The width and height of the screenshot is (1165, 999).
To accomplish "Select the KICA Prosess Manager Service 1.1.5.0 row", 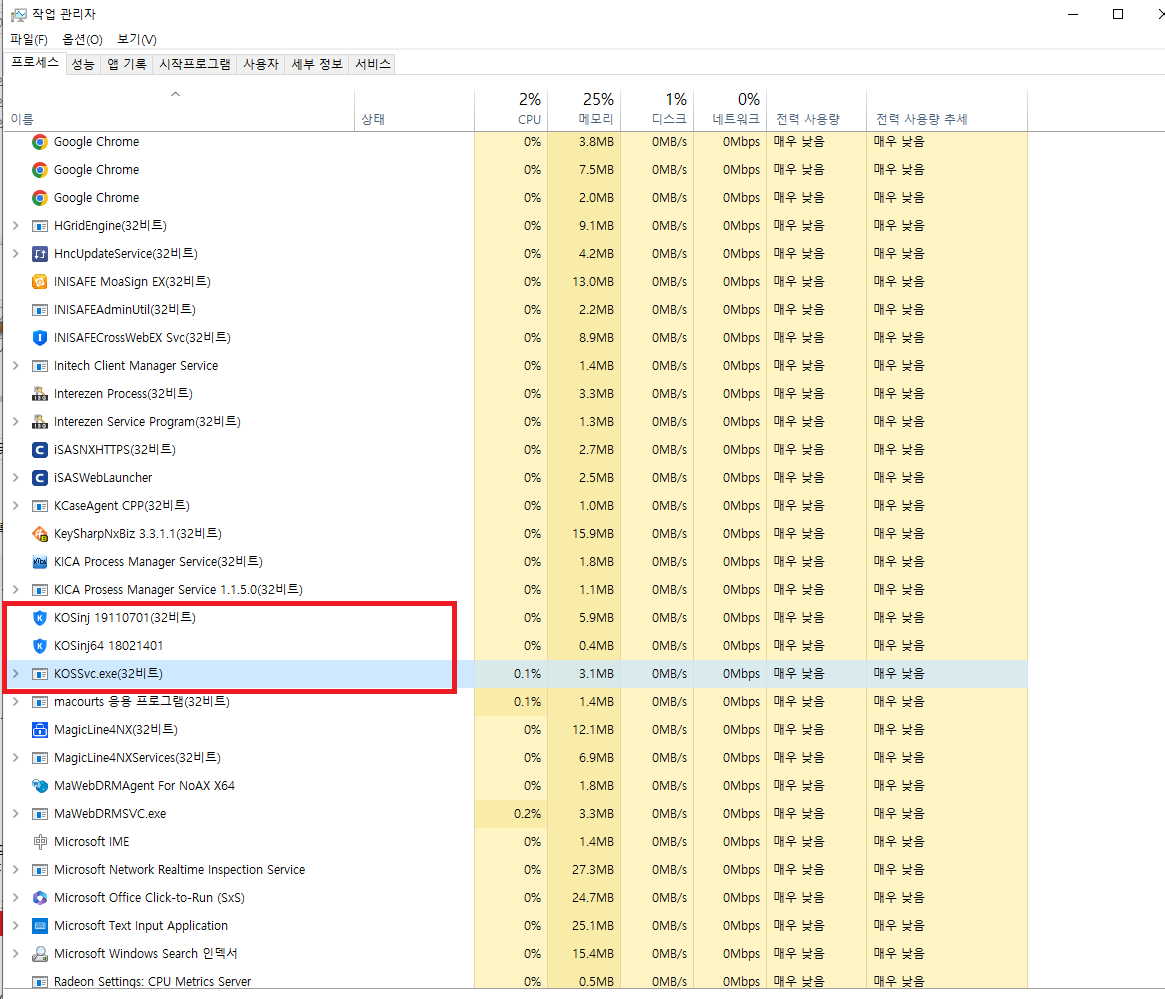I will (x=516, y=590).
